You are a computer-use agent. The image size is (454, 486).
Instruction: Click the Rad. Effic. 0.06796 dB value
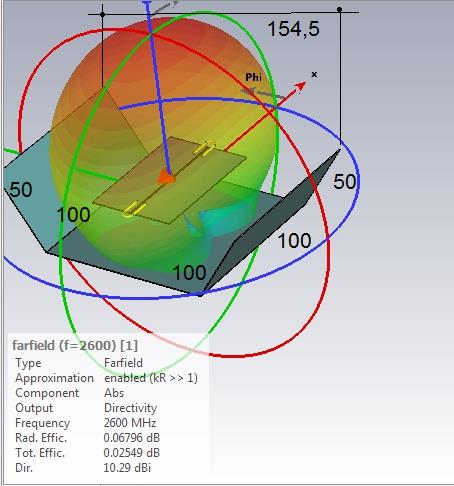tap(131, 438)
